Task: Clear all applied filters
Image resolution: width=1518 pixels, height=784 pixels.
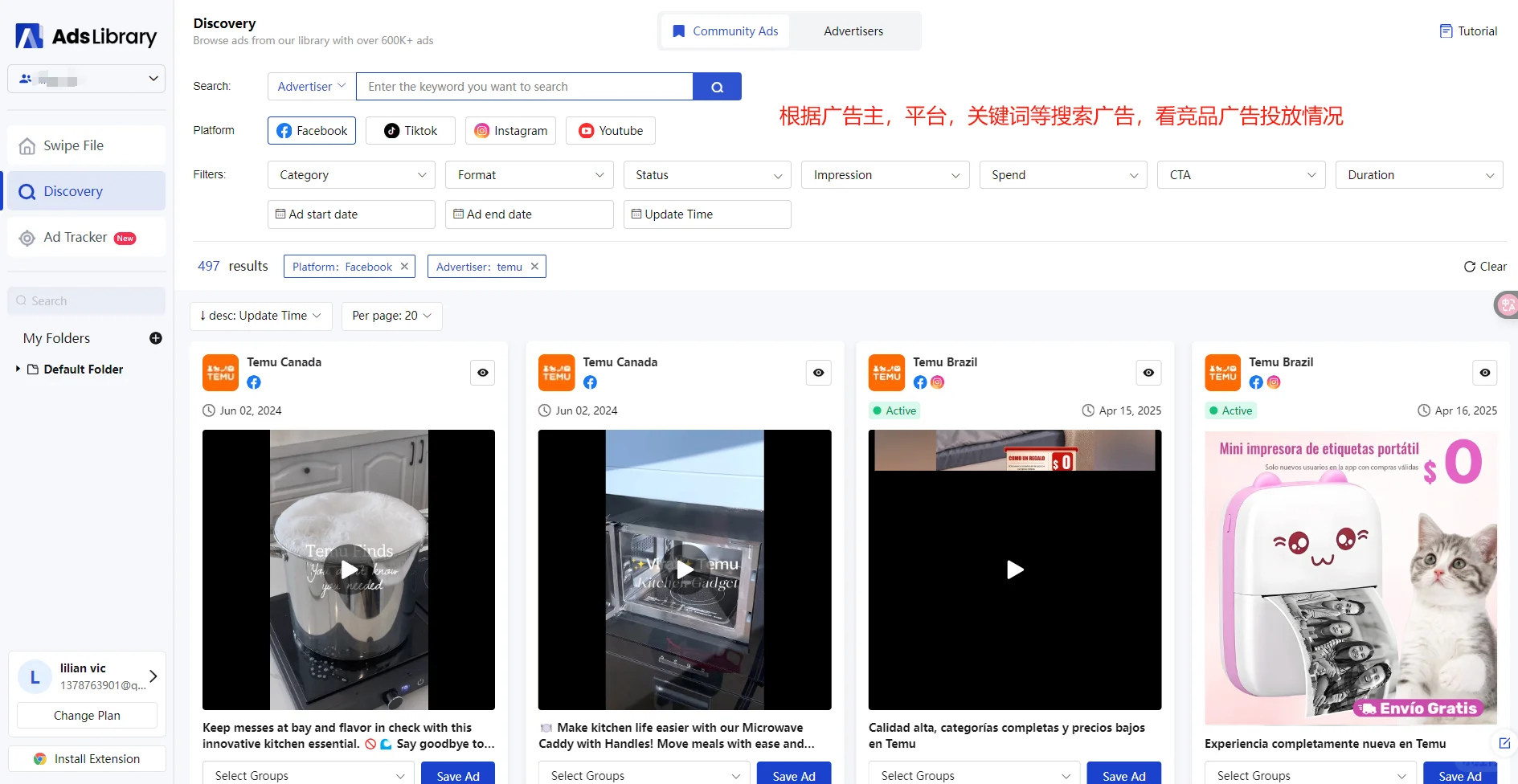Action: click(1485, 267)
